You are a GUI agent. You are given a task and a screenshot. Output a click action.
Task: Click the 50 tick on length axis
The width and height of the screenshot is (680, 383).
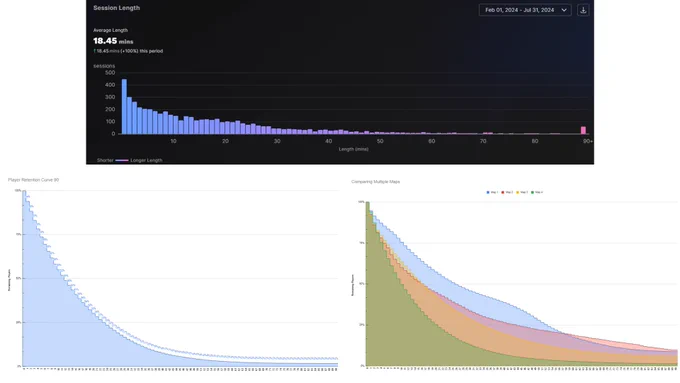pos(380,141)
